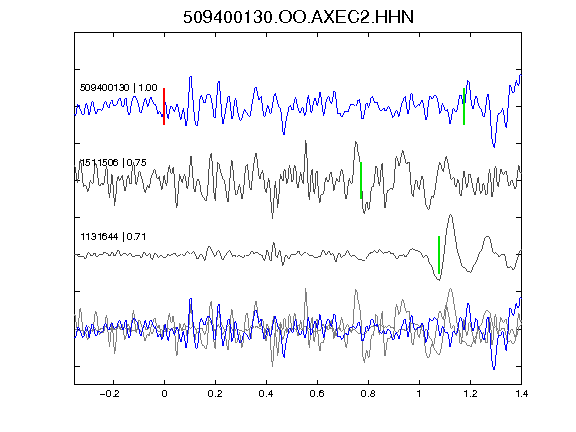Click the red pick marker at time zero

[x=164, y=107]
